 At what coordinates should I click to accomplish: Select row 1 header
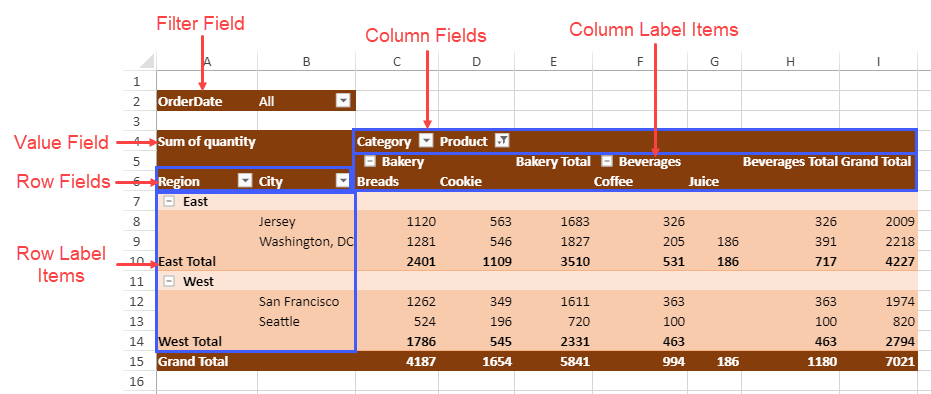(x=137, y=81)
